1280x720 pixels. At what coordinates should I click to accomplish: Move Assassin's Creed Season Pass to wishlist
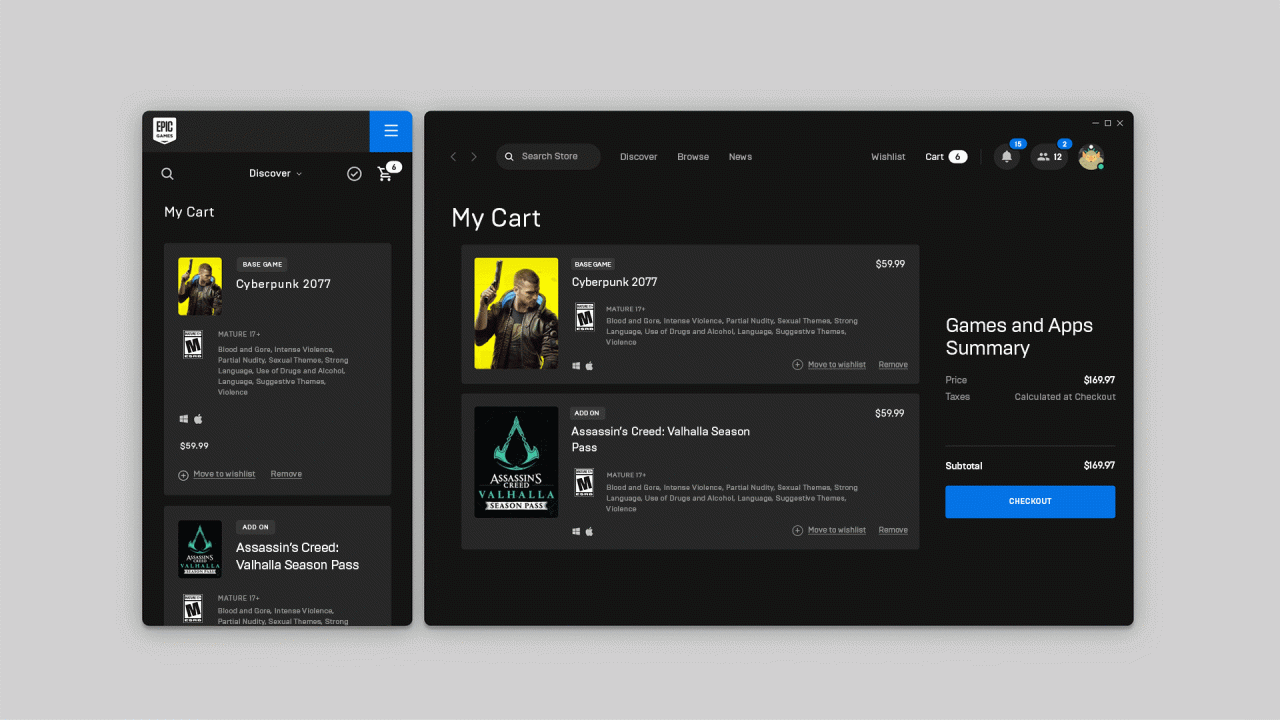tap(836, 530)
